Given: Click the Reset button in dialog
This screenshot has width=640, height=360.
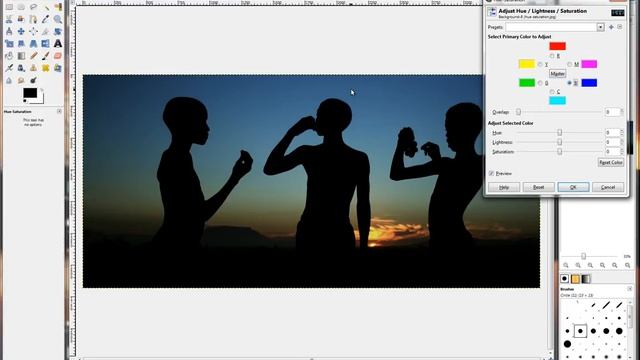Looking at the screenshot, I should [539, 187].
